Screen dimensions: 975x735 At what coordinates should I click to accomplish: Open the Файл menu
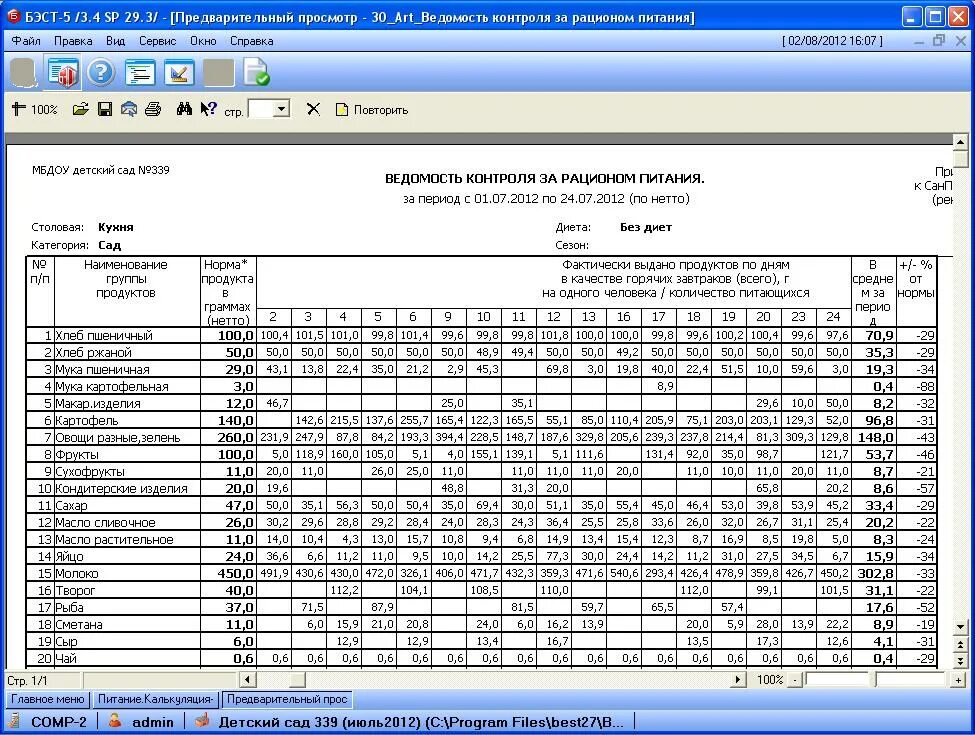(26, 41)
